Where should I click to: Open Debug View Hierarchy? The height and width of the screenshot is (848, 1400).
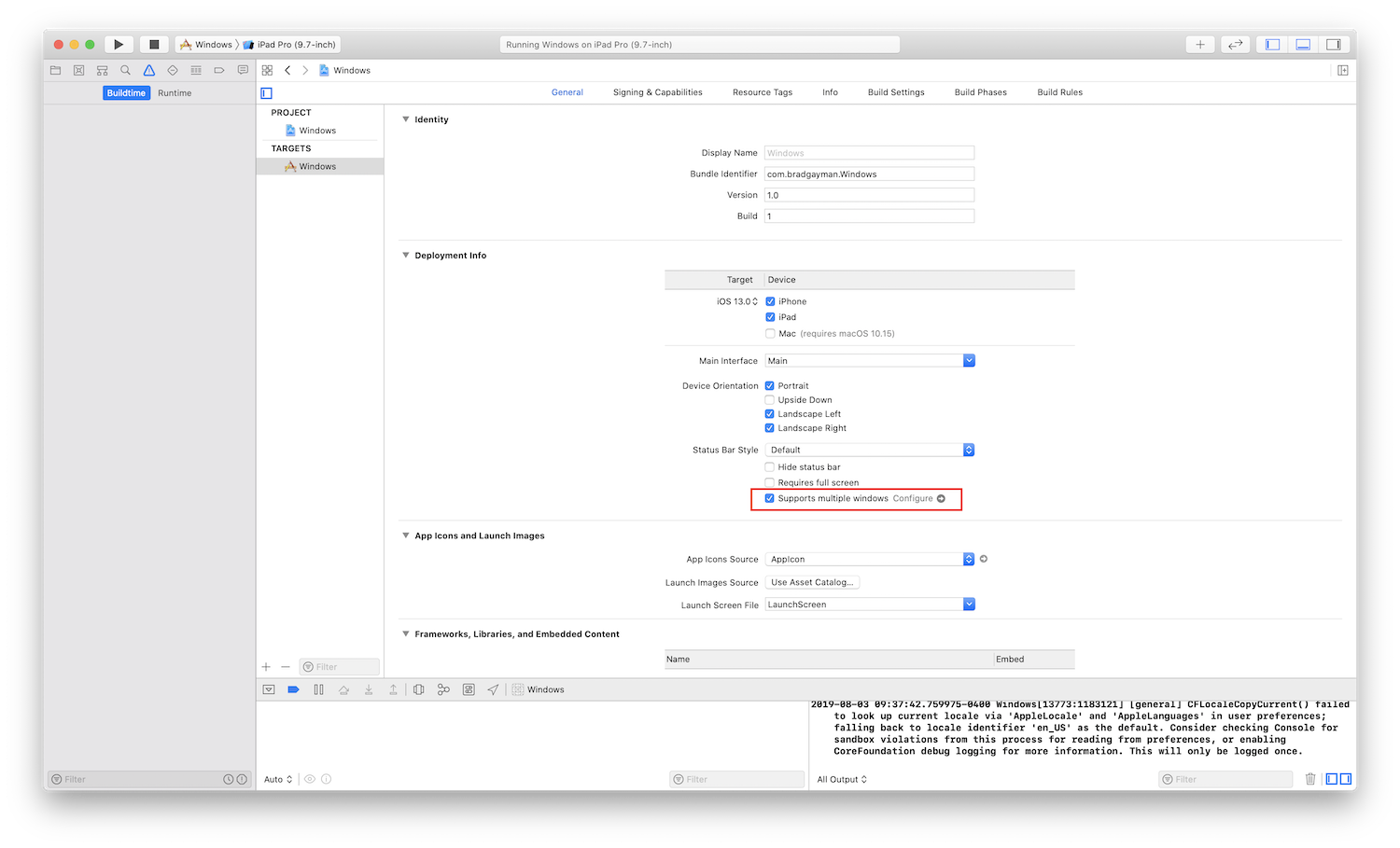coord(419,689)
